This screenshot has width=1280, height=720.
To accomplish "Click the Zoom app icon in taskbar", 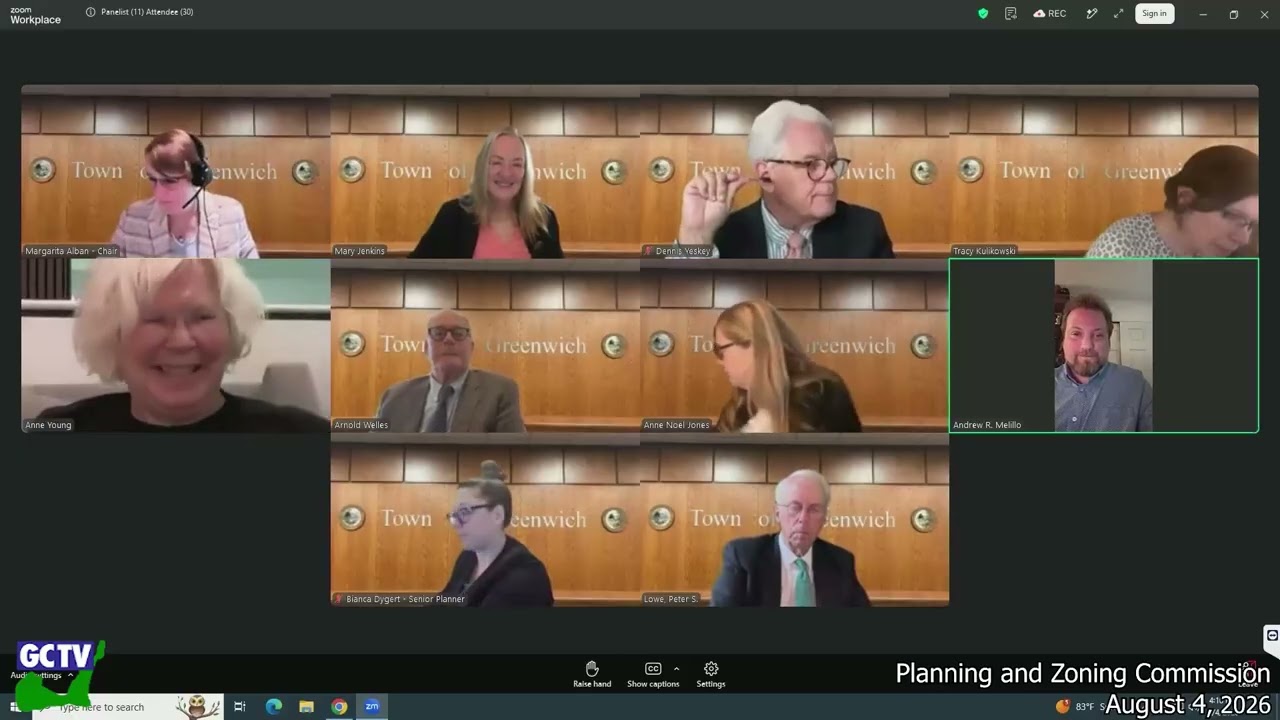I will [372, 707].
